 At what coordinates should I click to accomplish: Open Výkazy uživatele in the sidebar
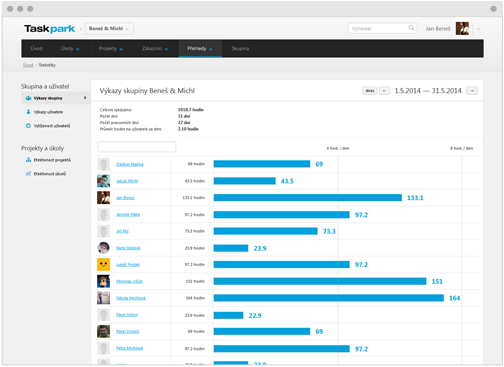pos(48,112)
